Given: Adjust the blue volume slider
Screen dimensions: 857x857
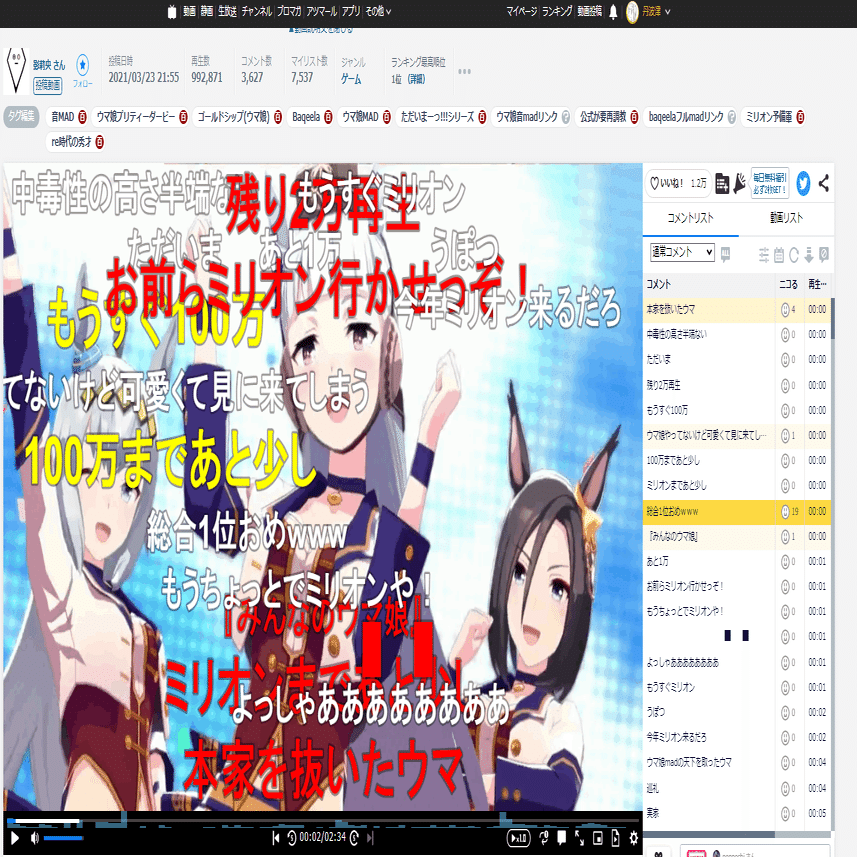Looking at the screenshot, I should coord(63,838).
